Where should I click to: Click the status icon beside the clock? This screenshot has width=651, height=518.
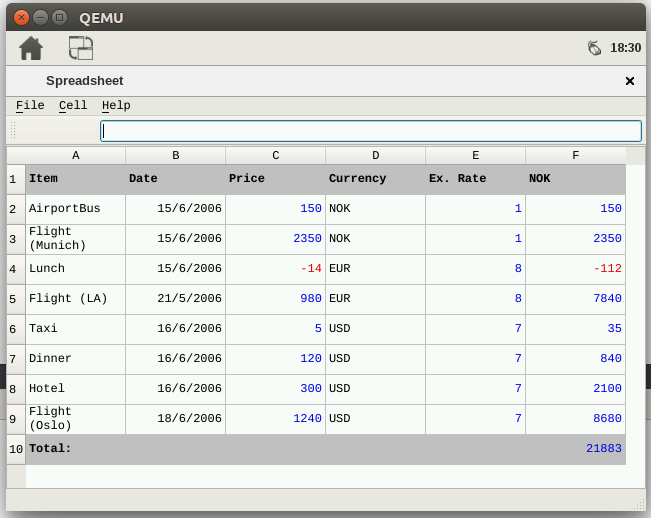click(594, 47)
